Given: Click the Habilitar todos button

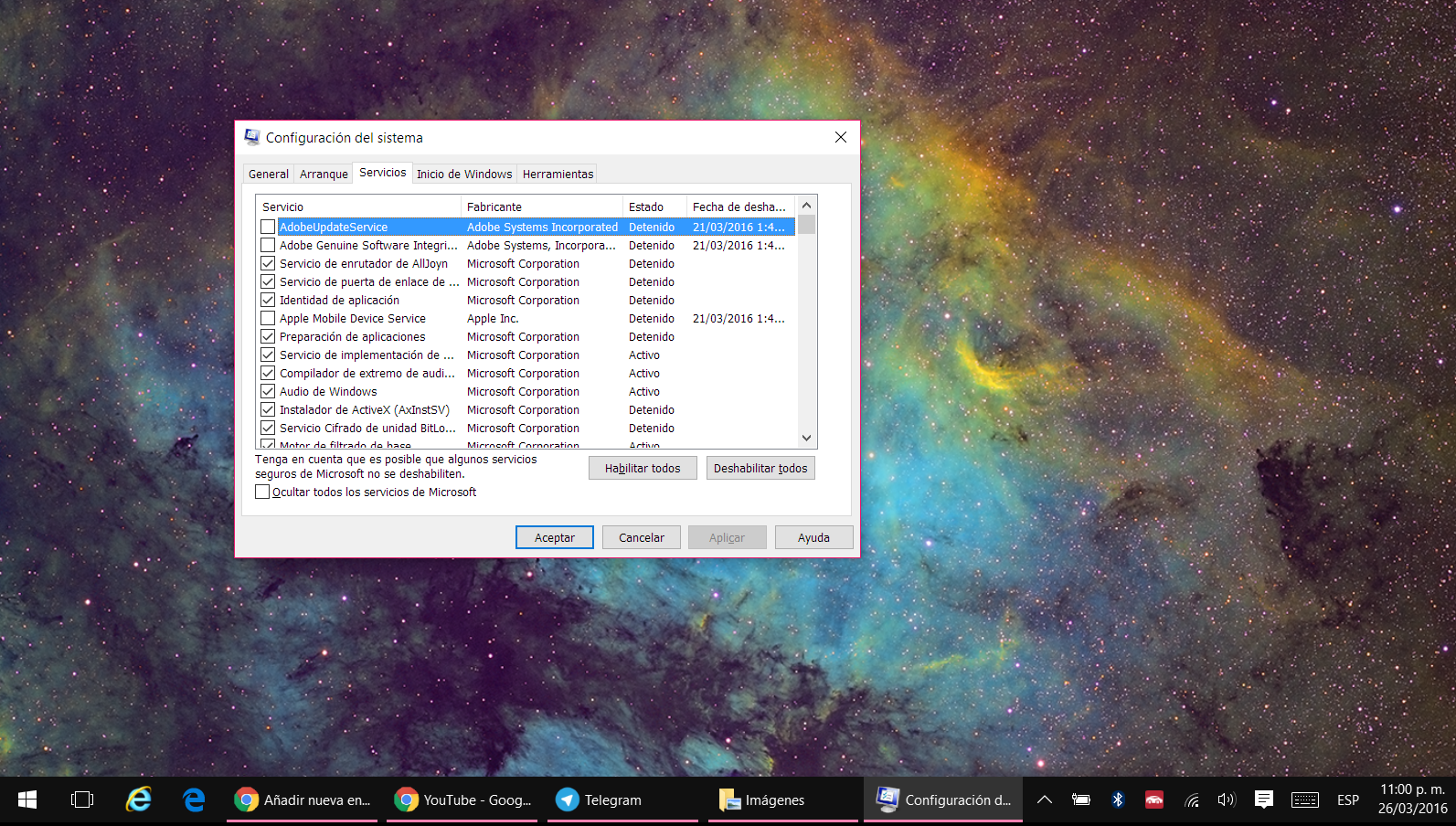Looking at the screenshot, I should click(x=643, y=468).
